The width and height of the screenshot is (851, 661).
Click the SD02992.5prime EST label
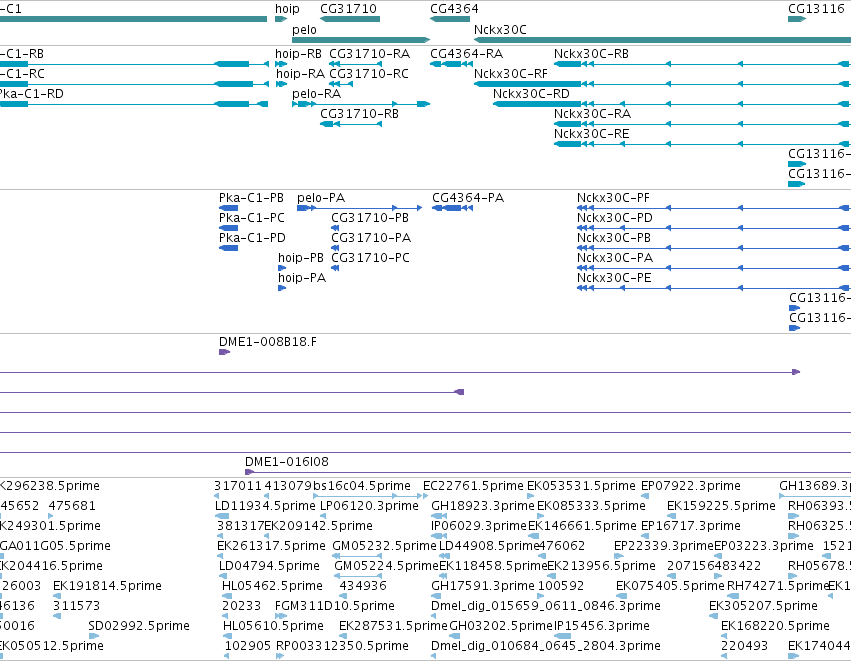coord(139,626)
